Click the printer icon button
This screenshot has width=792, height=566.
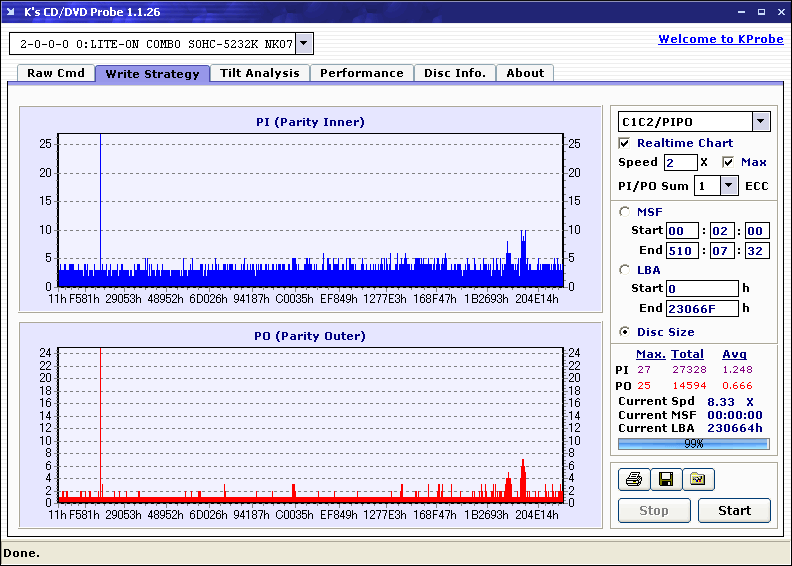(634, 479)
